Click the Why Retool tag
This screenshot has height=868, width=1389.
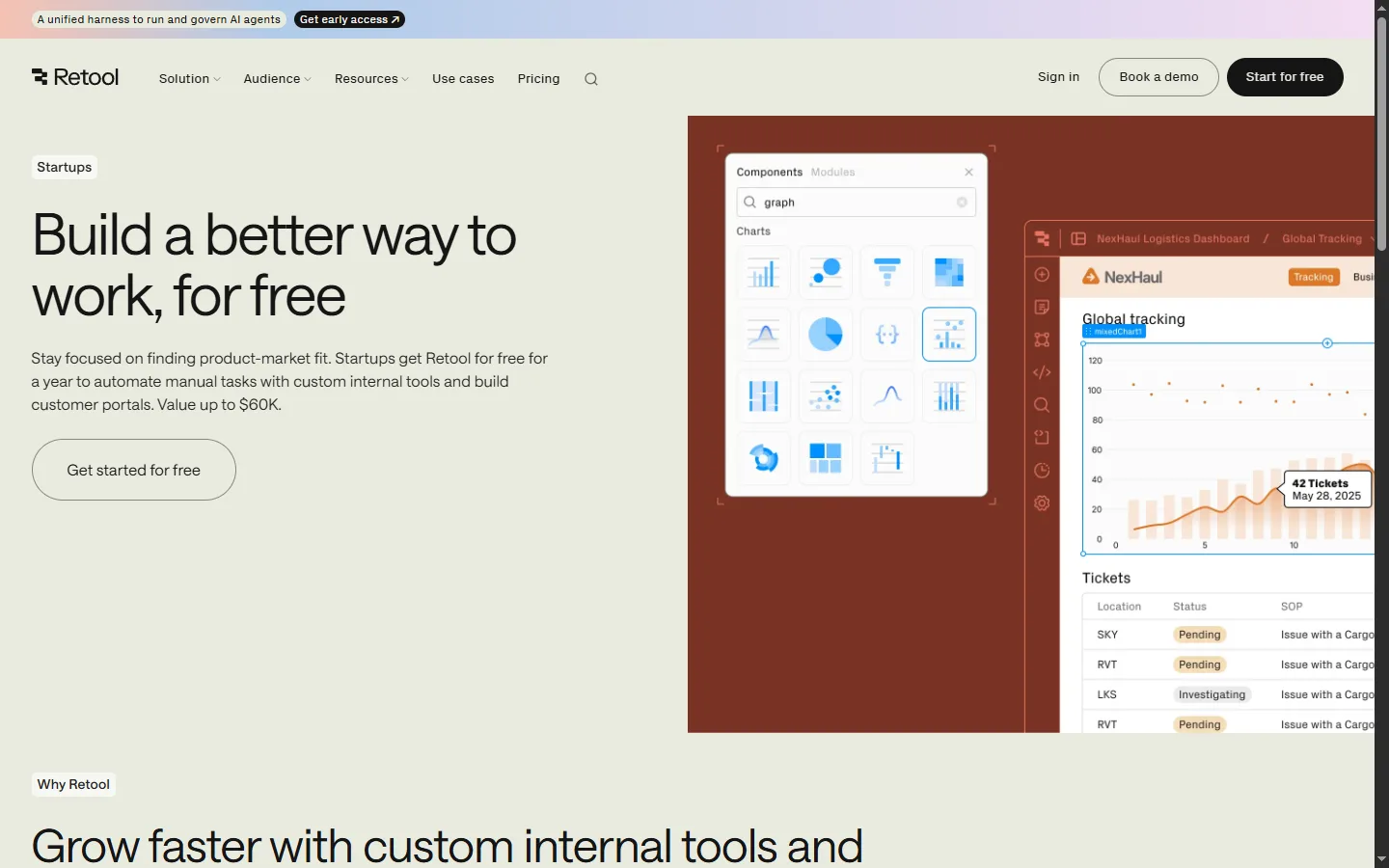[73, 784]
